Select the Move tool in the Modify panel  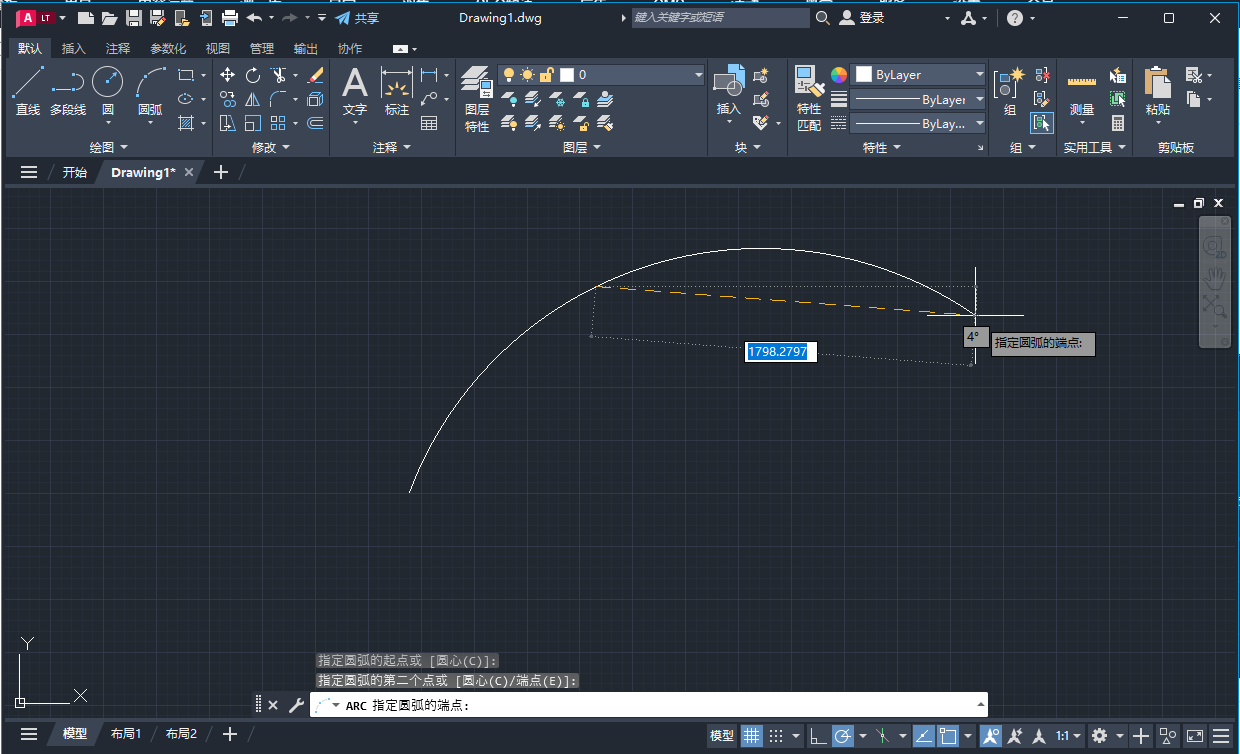click(x=228, y=74)
